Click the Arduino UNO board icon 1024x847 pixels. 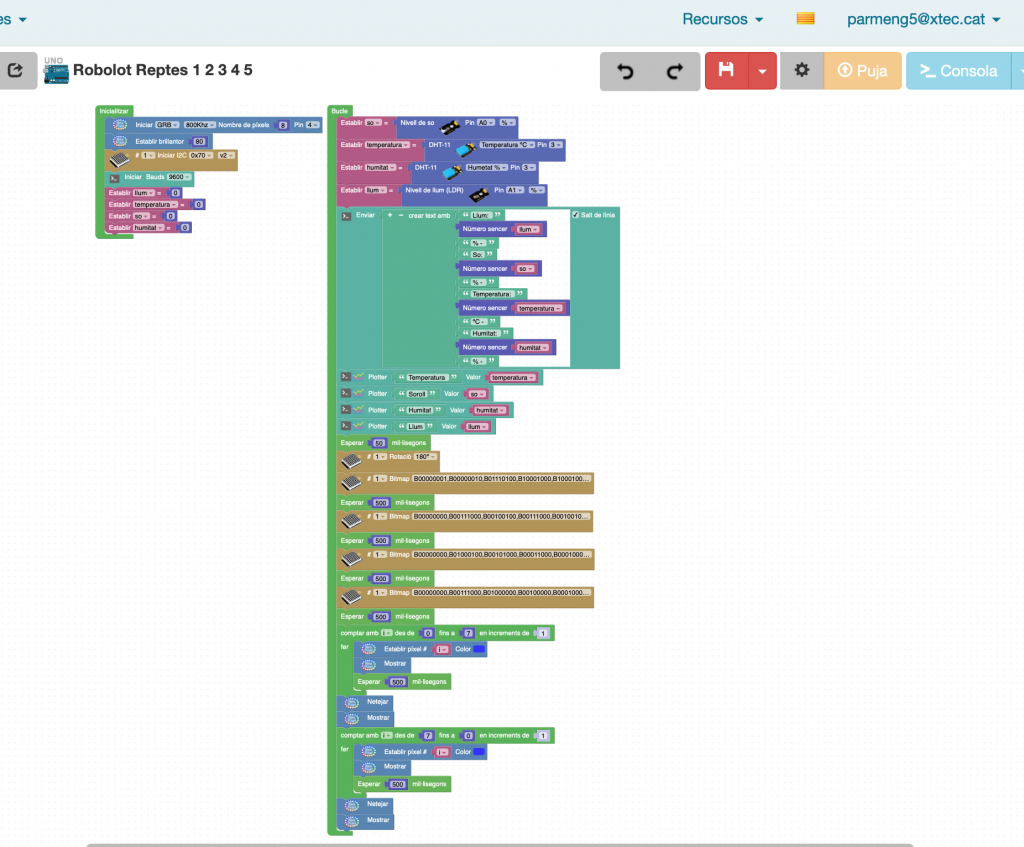coord(55,70)
